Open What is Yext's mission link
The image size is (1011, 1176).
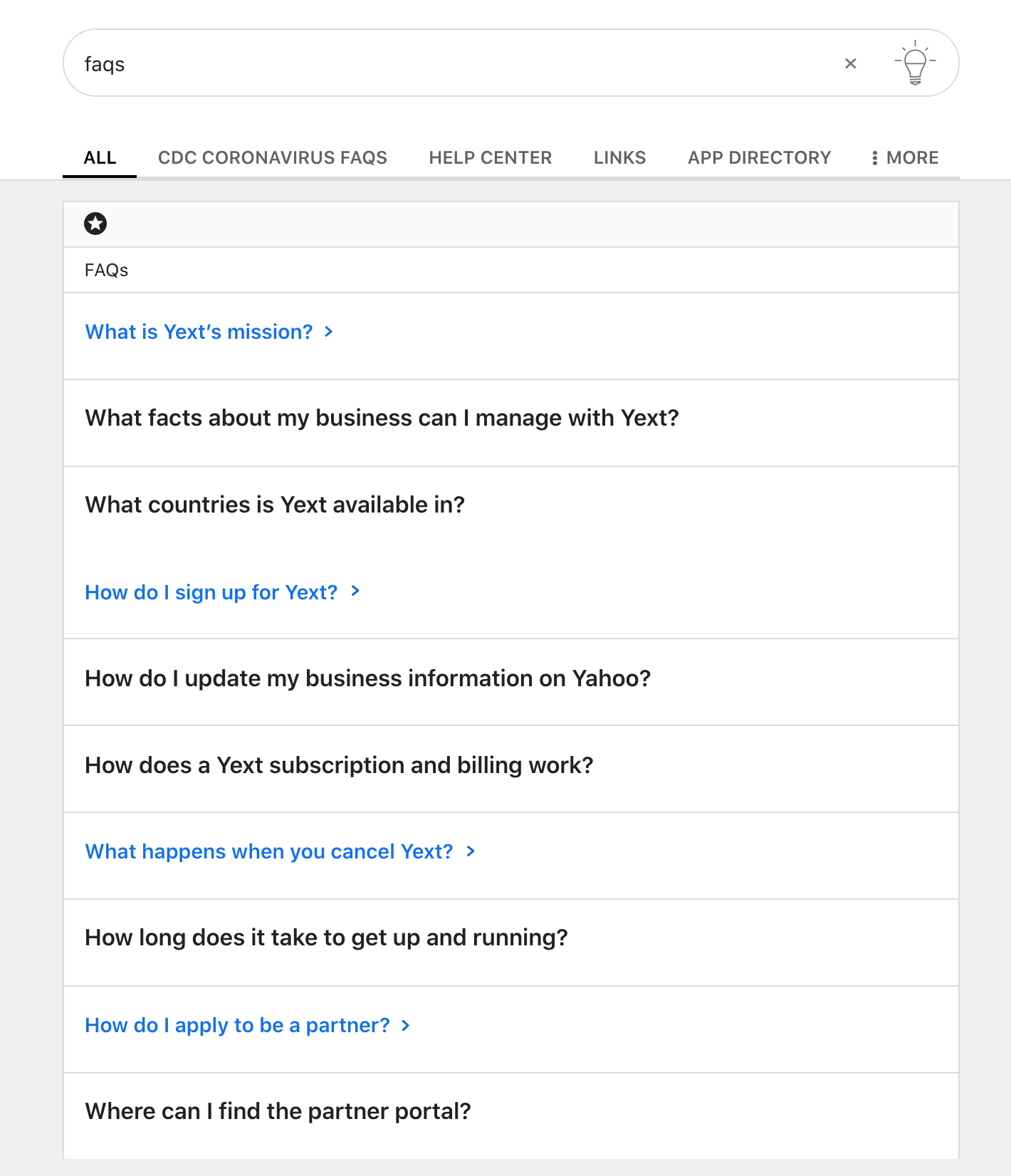click(x=199, y=332)
